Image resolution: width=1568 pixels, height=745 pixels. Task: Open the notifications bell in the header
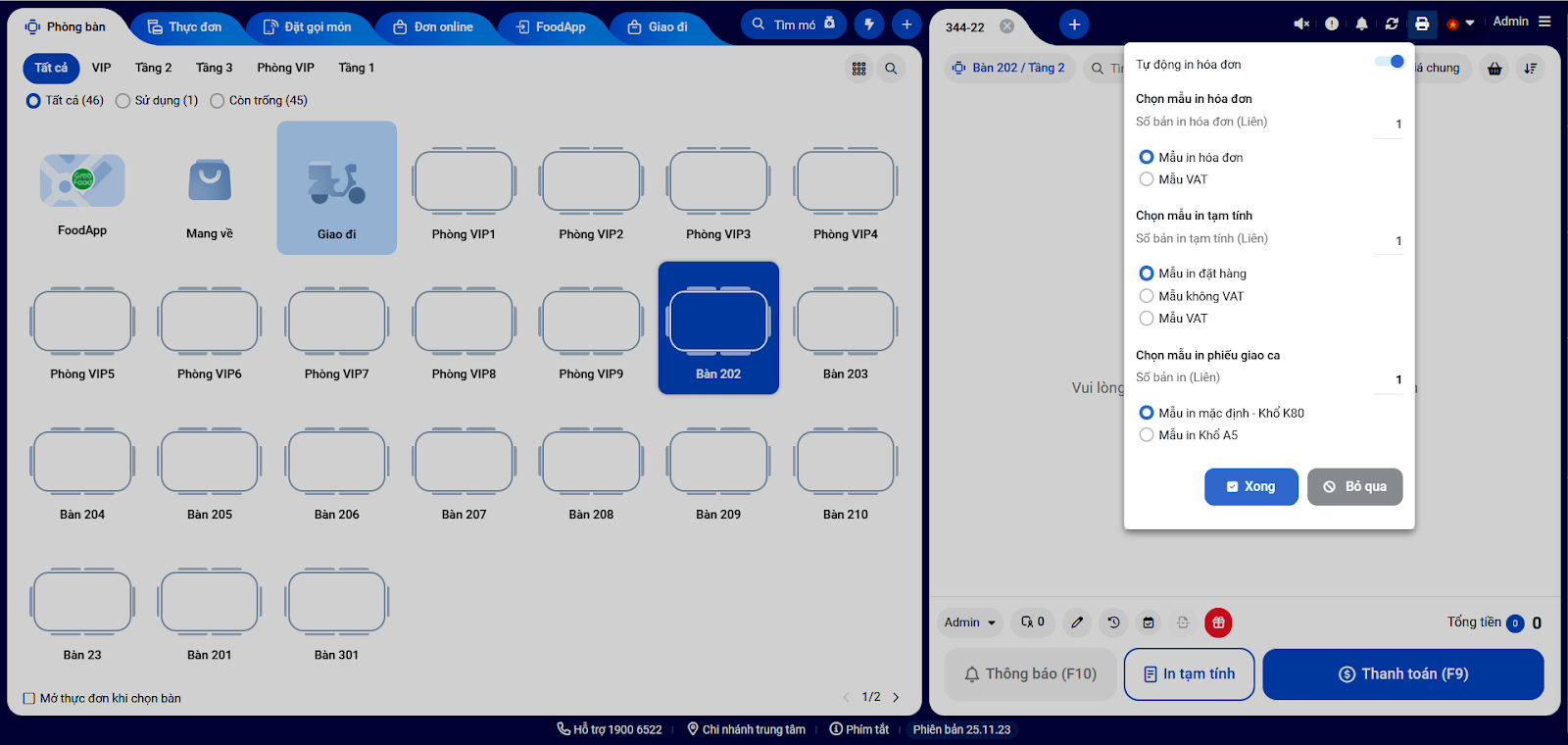tap(1361, 24)
